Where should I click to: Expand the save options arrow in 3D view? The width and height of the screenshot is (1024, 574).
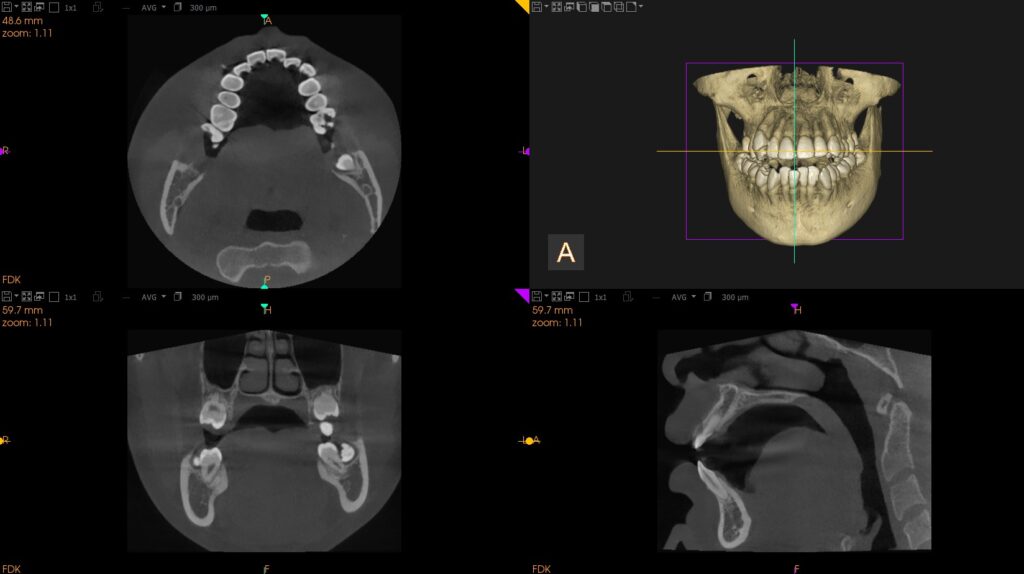547,7
